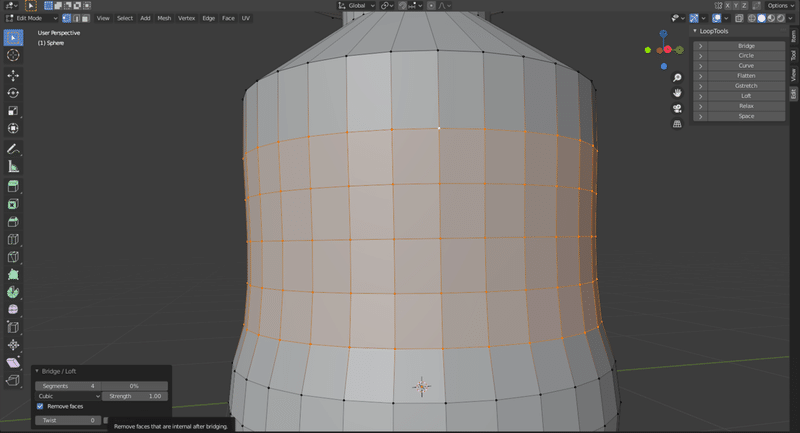Viewport: 800px width, 433px height.
Task: Switch perspective/orthographic with grid icon
Action: tap(677, 124)
